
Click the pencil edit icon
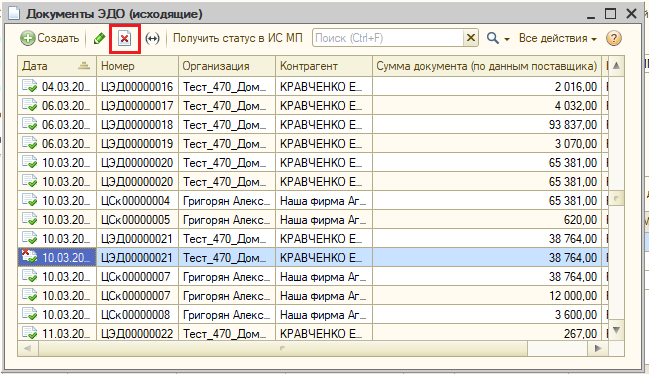pyautogui.click(x=99, y=38)
